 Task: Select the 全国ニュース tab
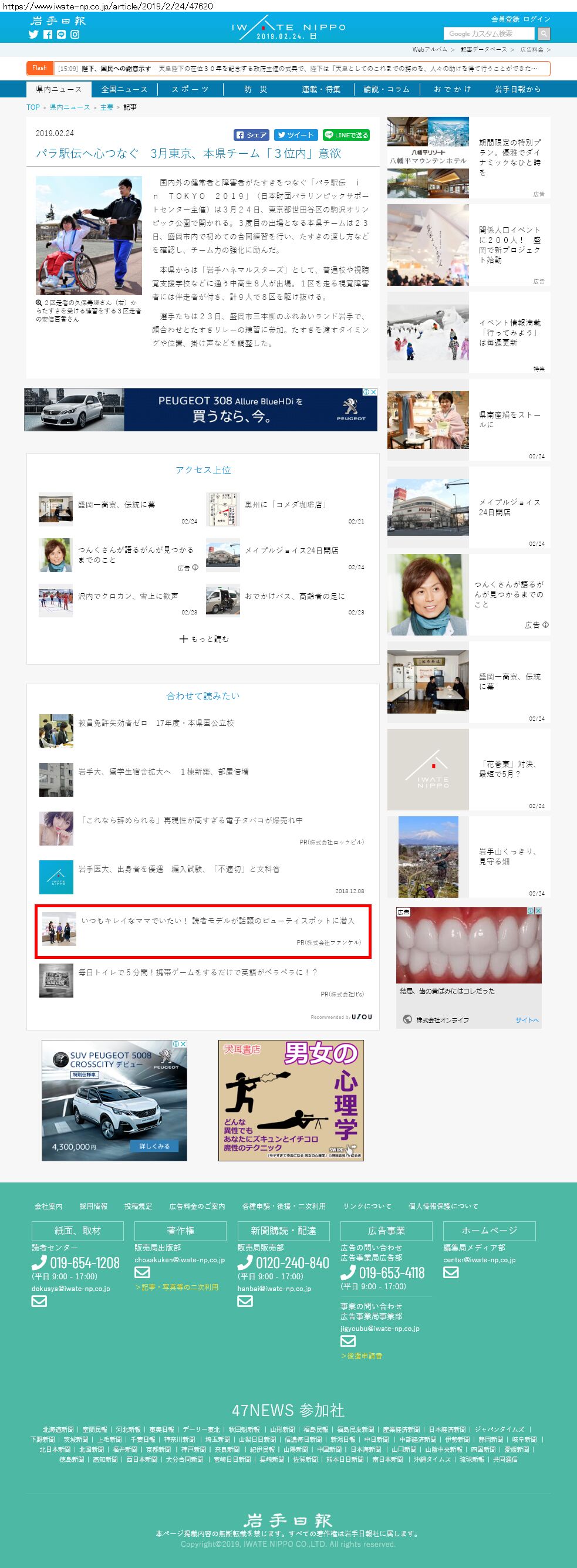124,89
